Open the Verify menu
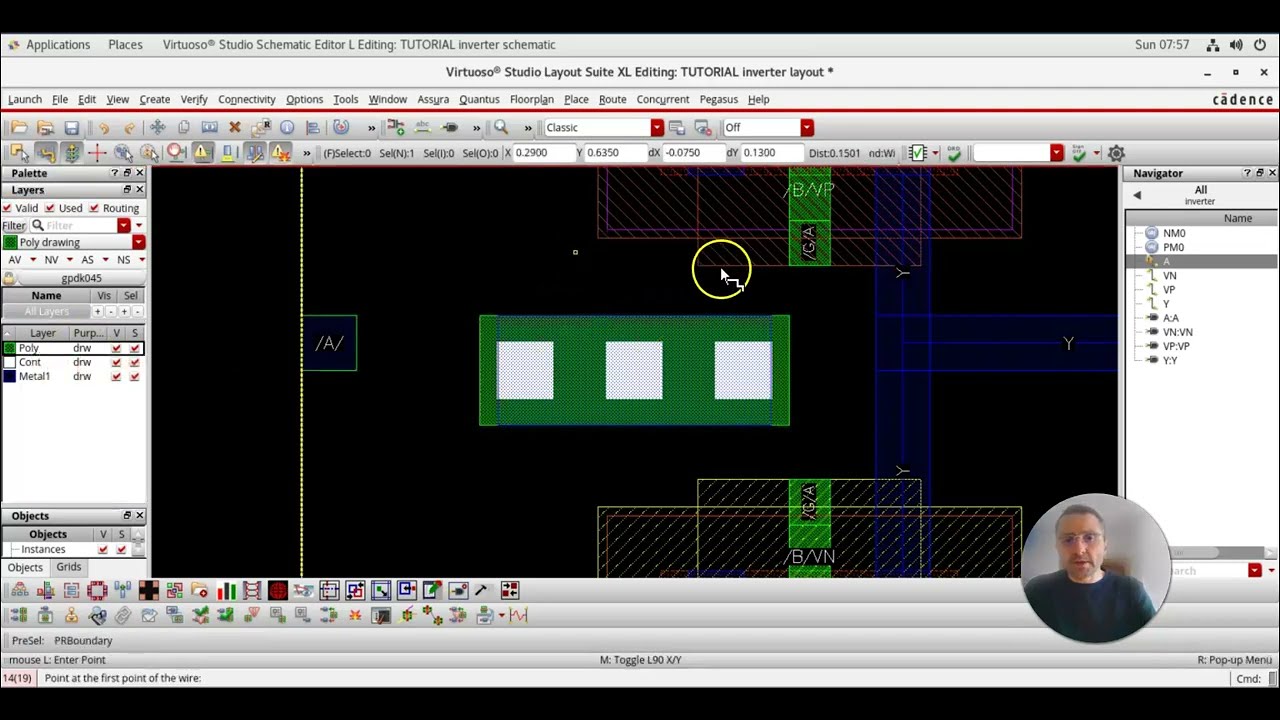The width and height of the screenshot is (1280, 720). (194, 99)
